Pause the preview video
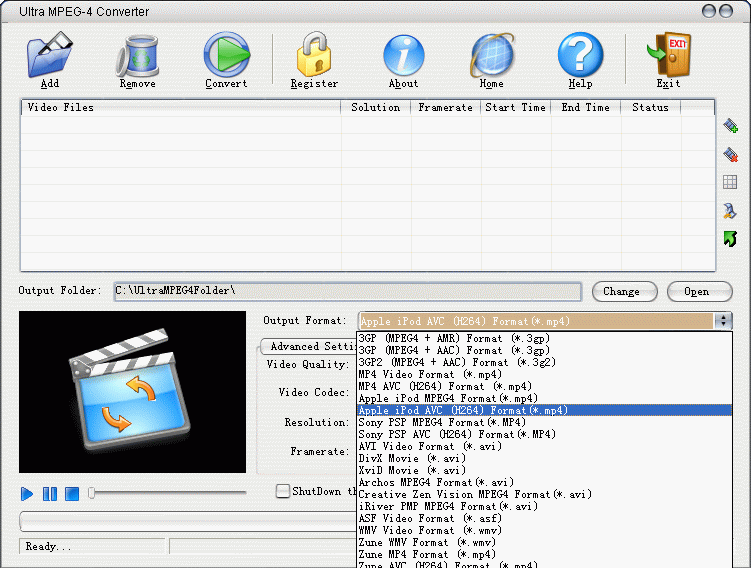This screenshot has height=568, width=751. point(50,494)
